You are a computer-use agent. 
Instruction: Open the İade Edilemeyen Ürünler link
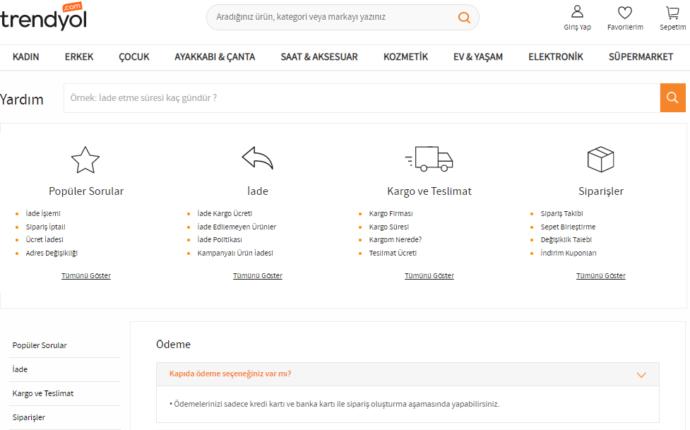(x=236, y=227)
